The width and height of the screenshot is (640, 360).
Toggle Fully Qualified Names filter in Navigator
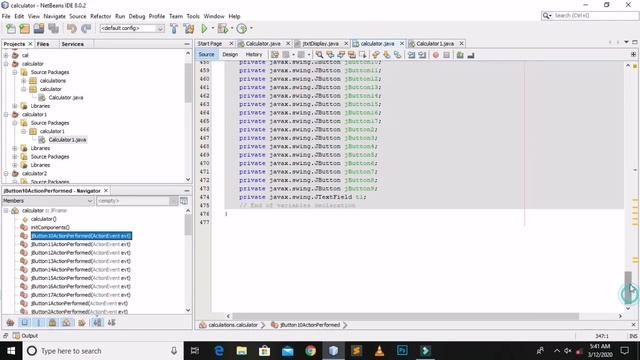pyautogui.click(x=82, y=322)
